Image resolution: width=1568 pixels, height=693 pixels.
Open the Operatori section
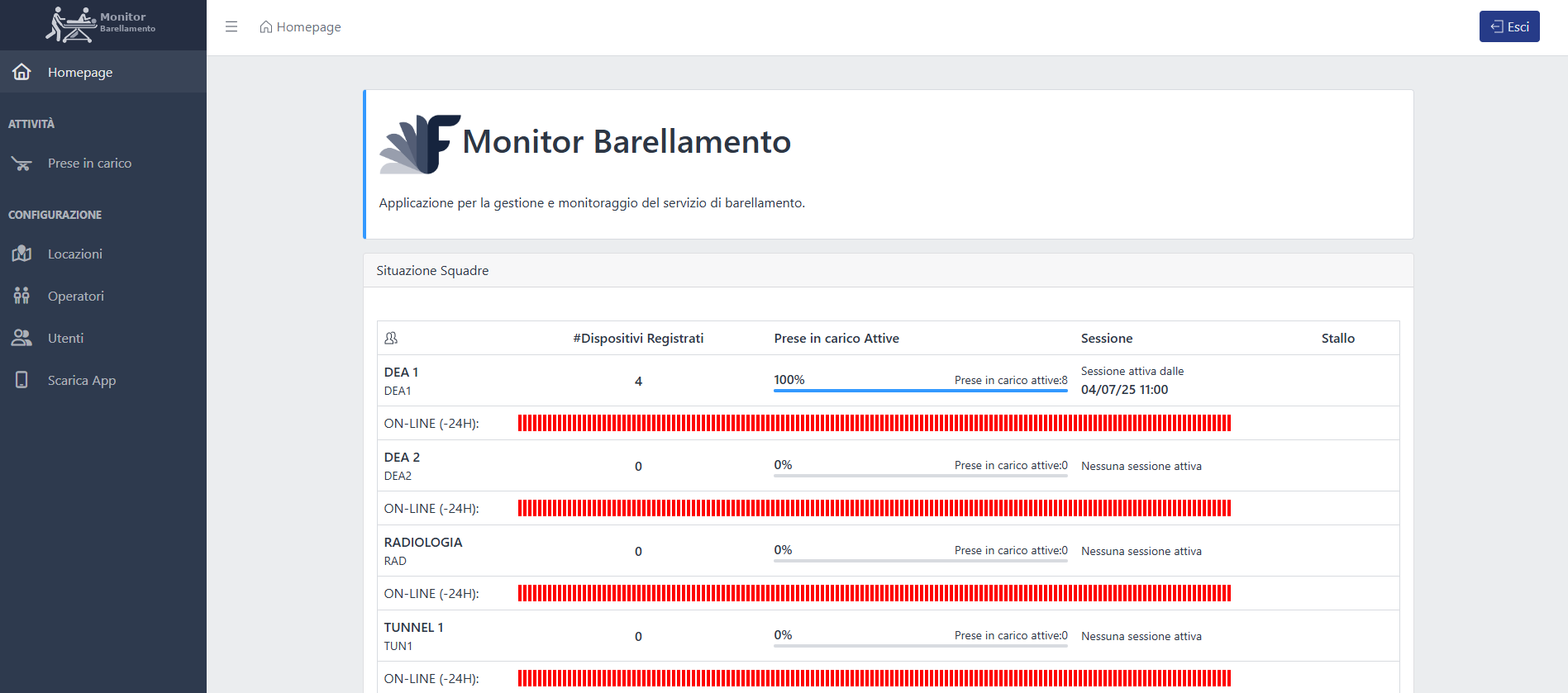(103, 296)
